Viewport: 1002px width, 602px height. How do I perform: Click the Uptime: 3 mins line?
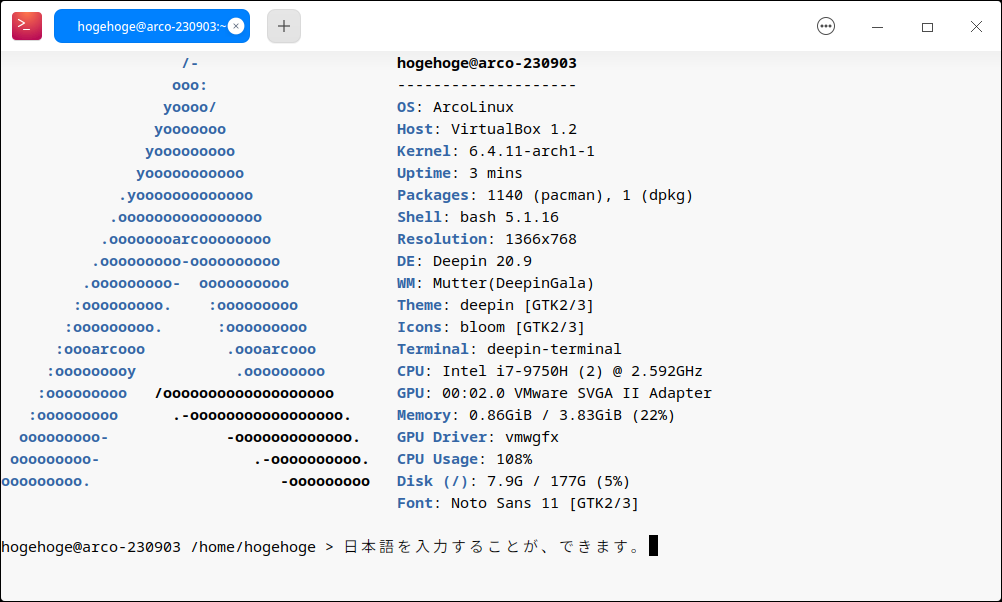(459, 173)
